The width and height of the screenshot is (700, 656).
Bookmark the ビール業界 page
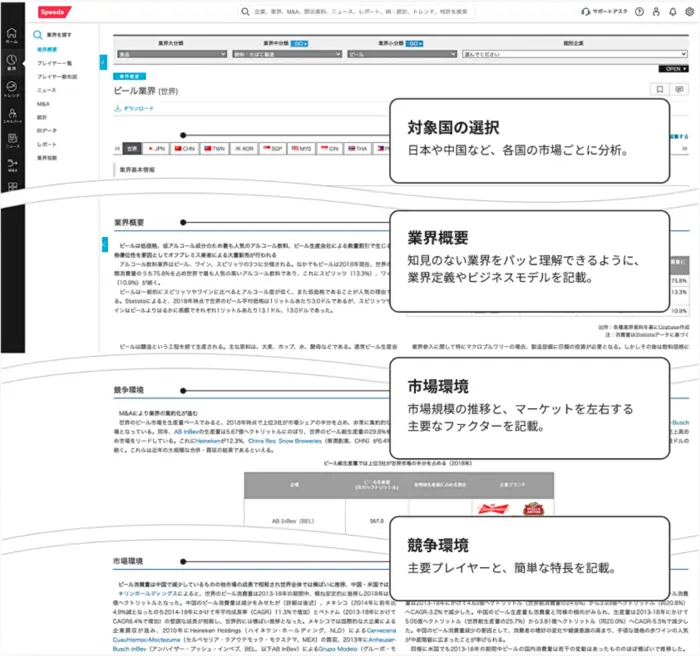coord(659,89)
